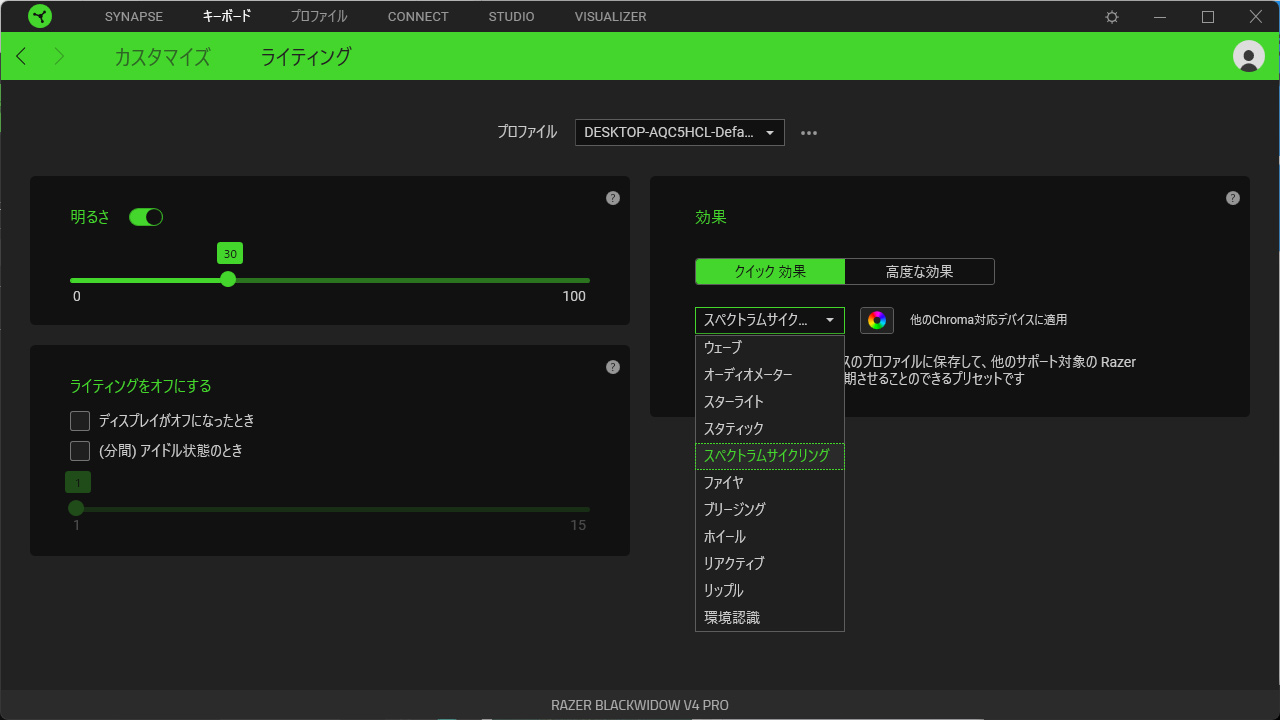Image resolution: width=1280 pixels, height=720 pixels.
Task: Go to the カスタマイズ sub-tab
Action: point(162,57)
